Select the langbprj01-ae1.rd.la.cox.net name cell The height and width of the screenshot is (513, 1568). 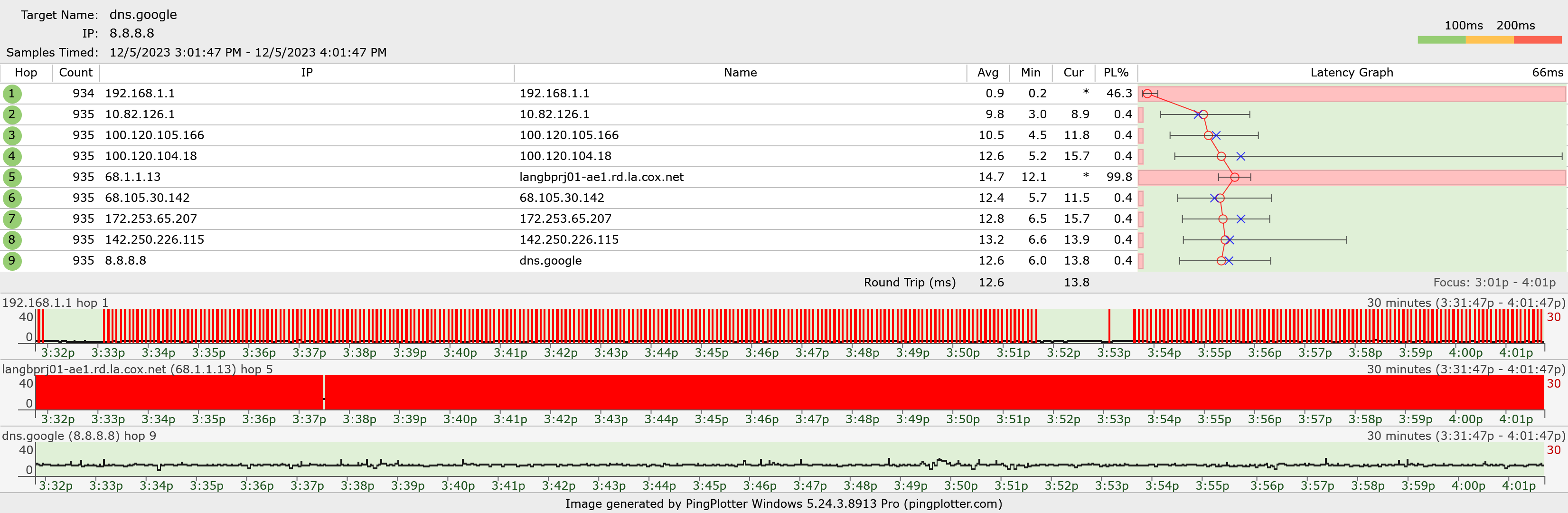tap(601, 177)
